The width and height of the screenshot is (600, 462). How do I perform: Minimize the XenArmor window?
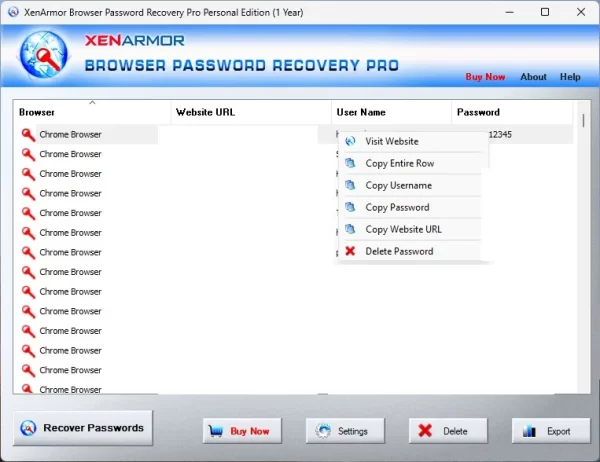point(509,12)
